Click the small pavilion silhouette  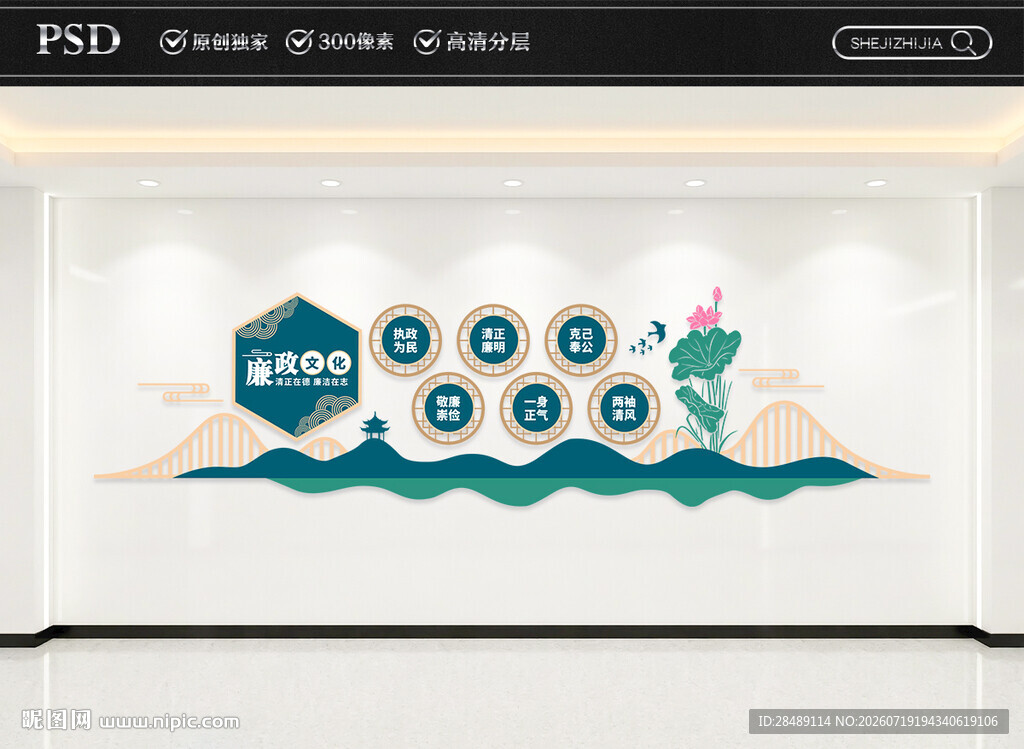tap(376, 426)
